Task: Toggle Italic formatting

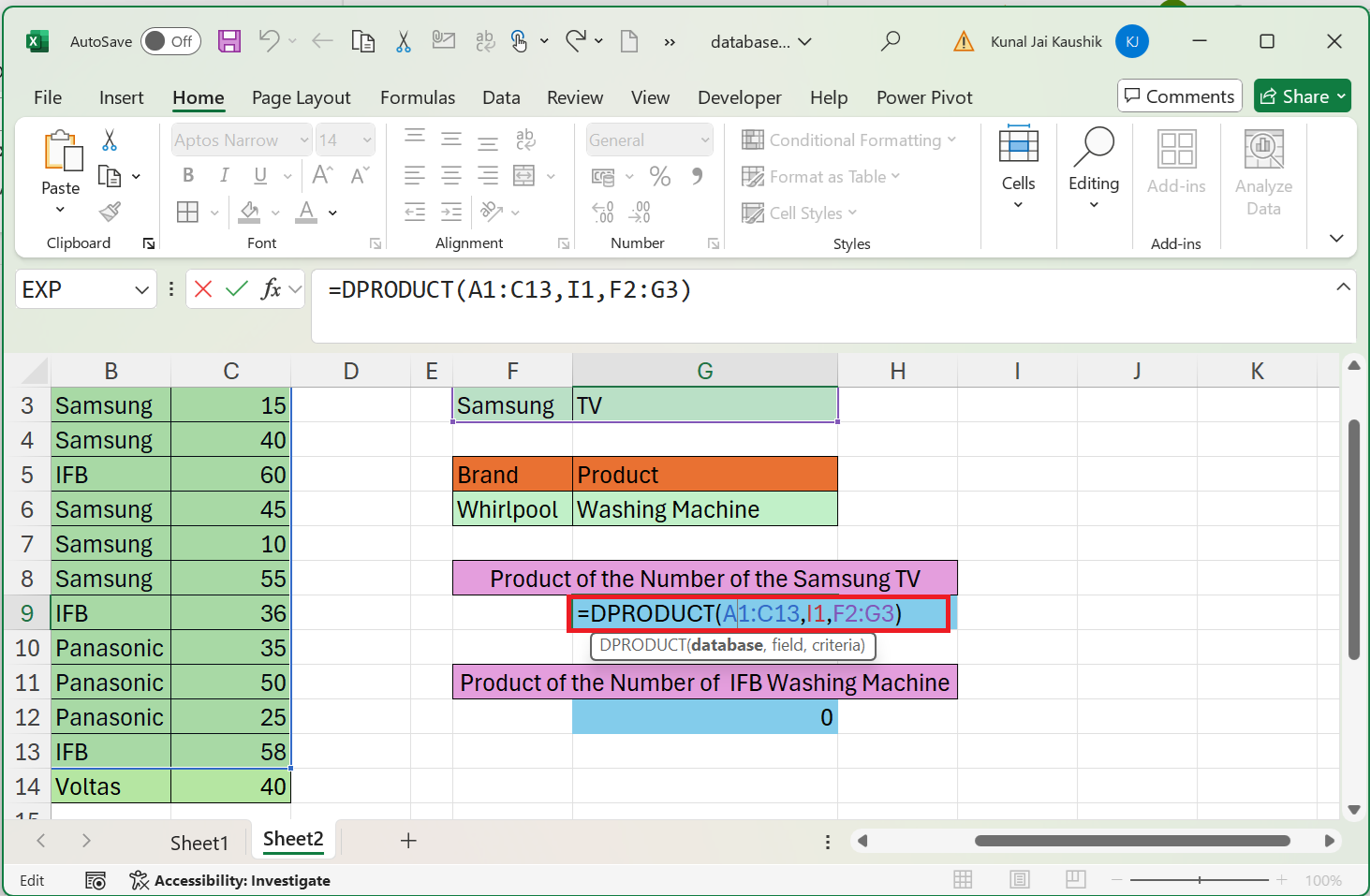Action: pyautogui.click(x=223, y=175)
